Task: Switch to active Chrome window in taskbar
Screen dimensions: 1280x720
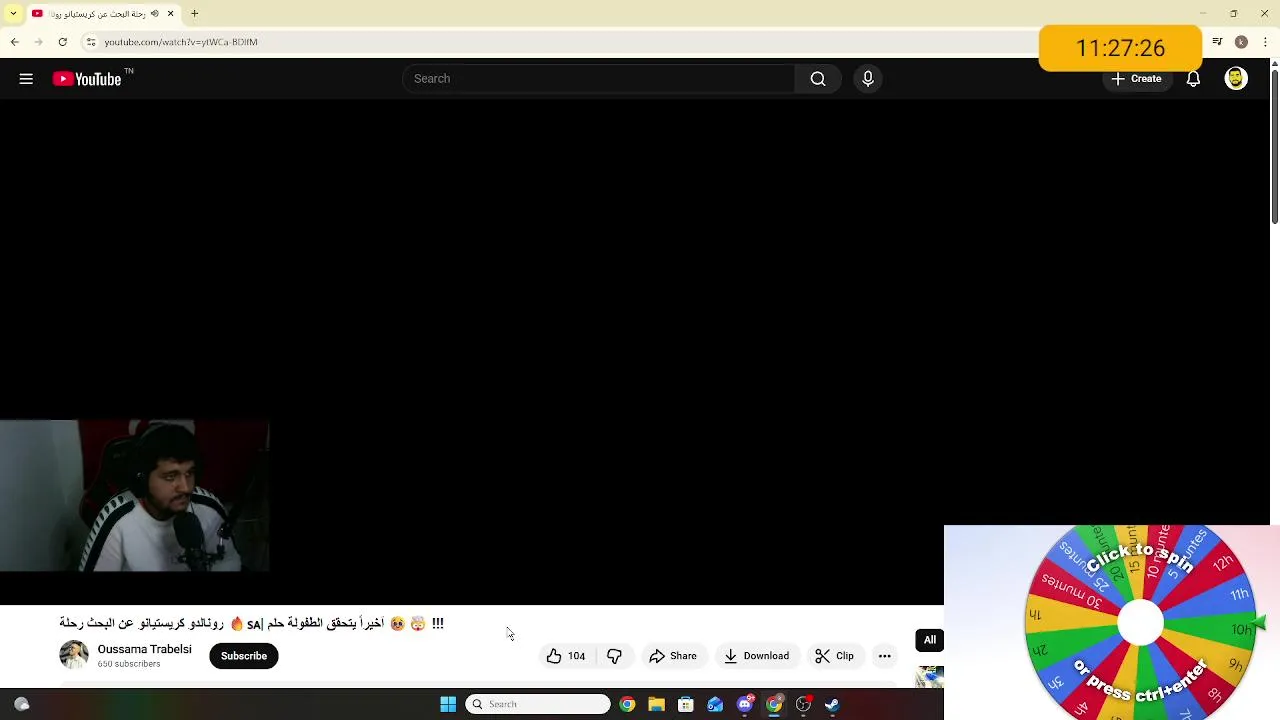Action: pyautogui.click(x=774, y=704)
